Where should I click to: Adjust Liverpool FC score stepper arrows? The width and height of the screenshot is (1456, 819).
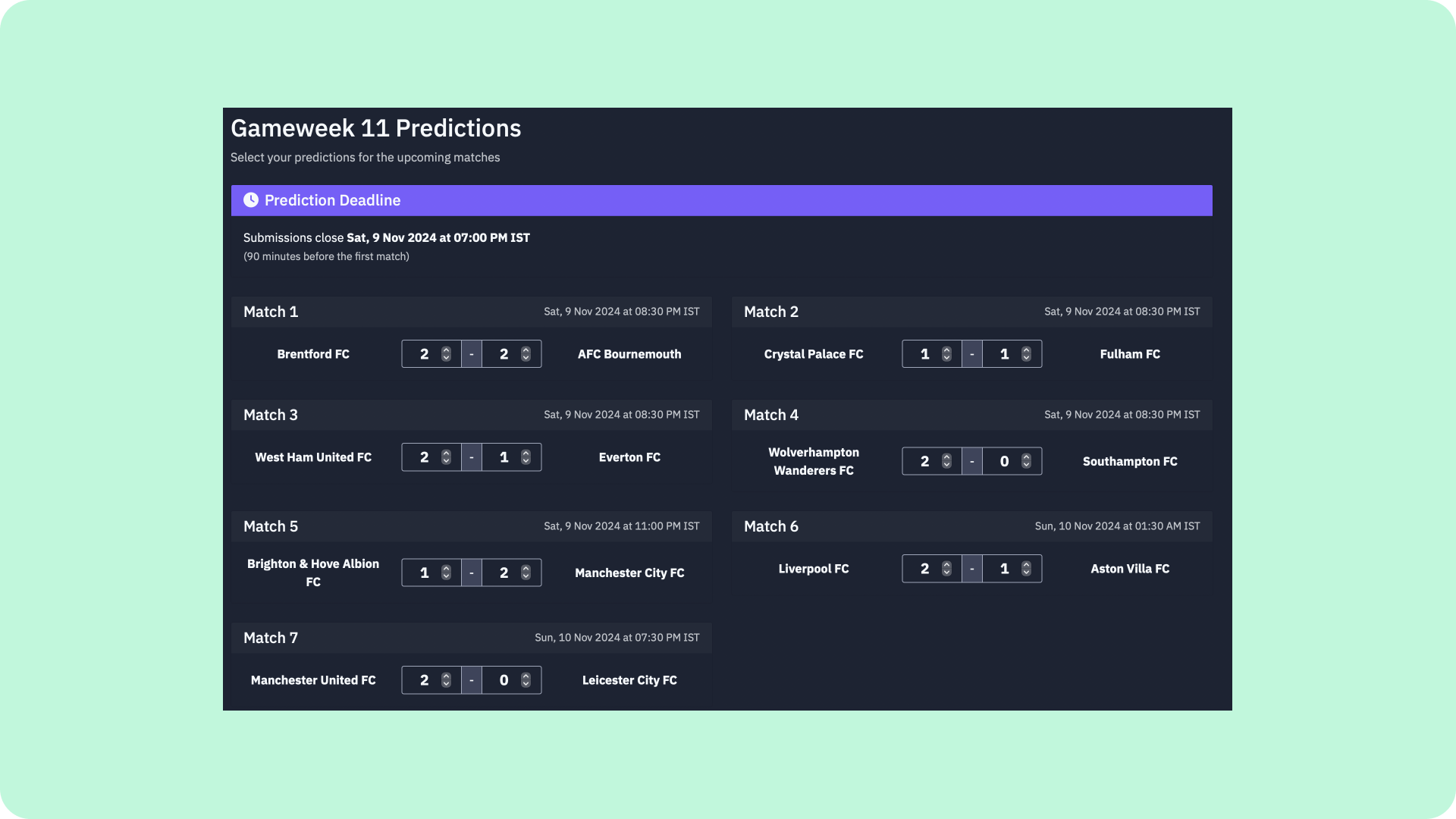click(x=946, y=569)
